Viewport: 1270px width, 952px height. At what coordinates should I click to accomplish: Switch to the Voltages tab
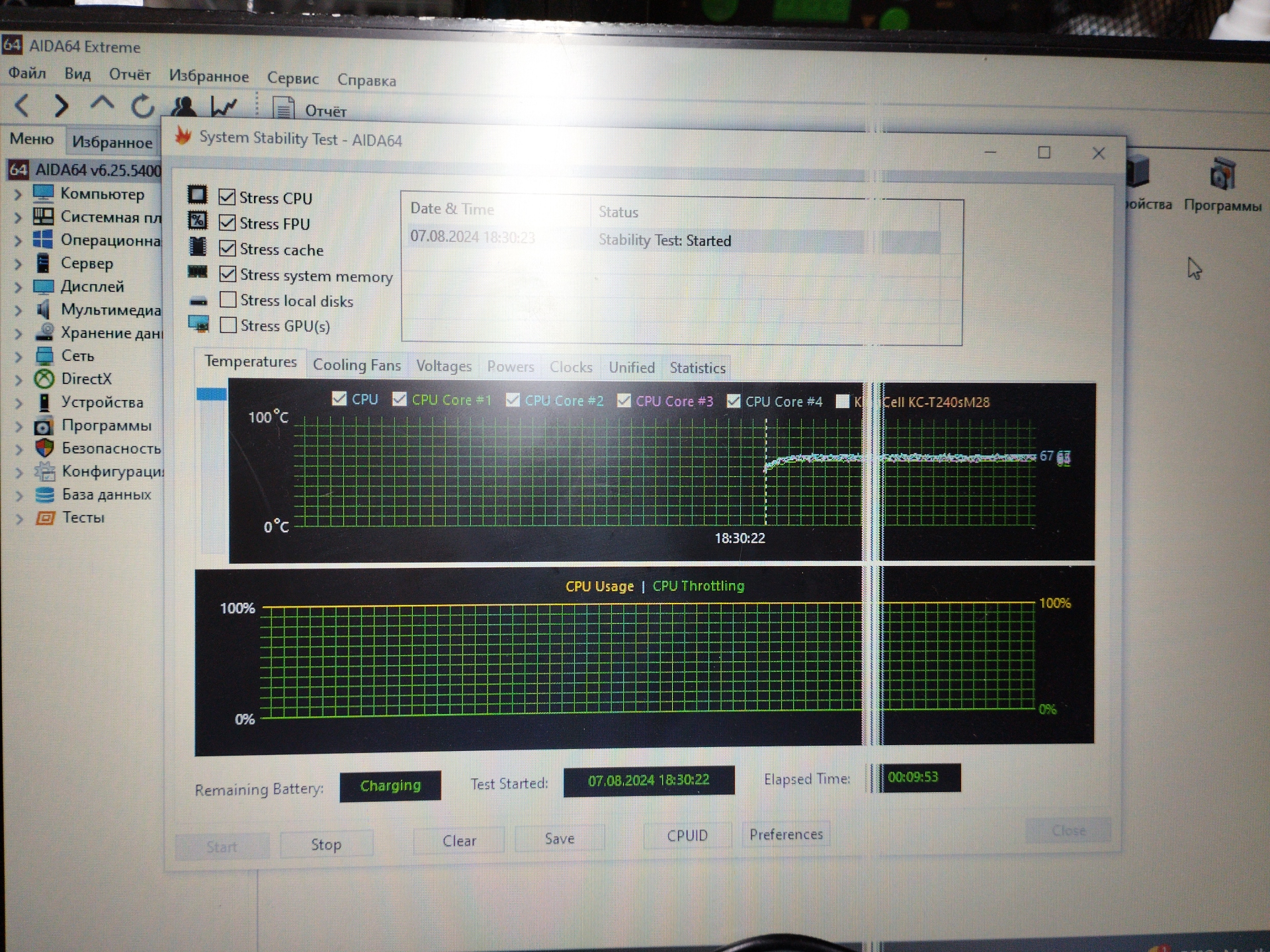(x=444, y=366)
